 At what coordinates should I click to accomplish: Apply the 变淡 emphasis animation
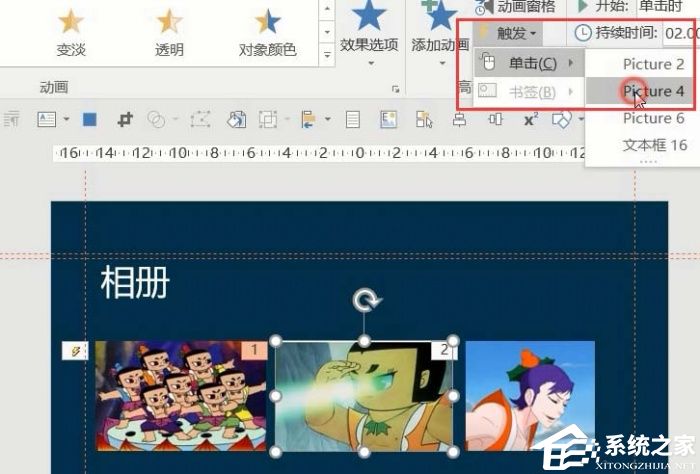(71, 33)
